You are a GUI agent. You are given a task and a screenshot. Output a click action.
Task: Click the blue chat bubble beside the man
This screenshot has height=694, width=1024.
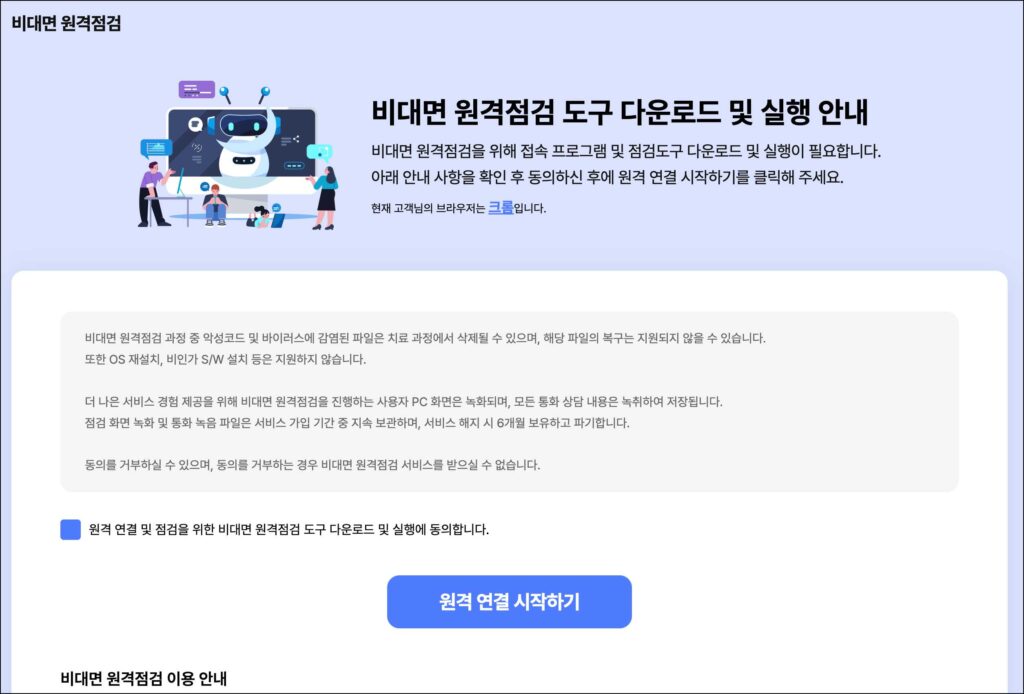156,148
